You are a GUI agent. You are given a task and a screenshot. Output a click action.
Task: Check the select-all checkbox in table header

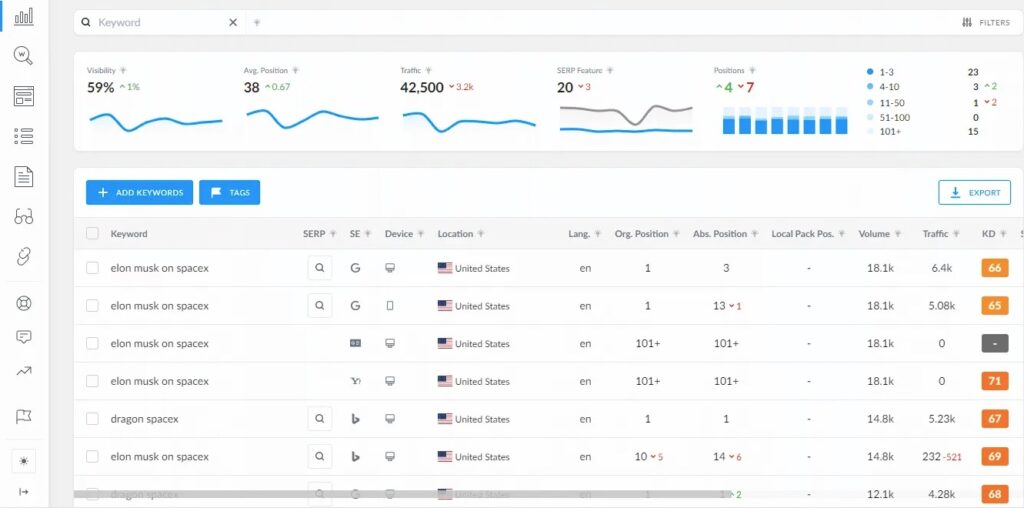[x=92, y=234]
